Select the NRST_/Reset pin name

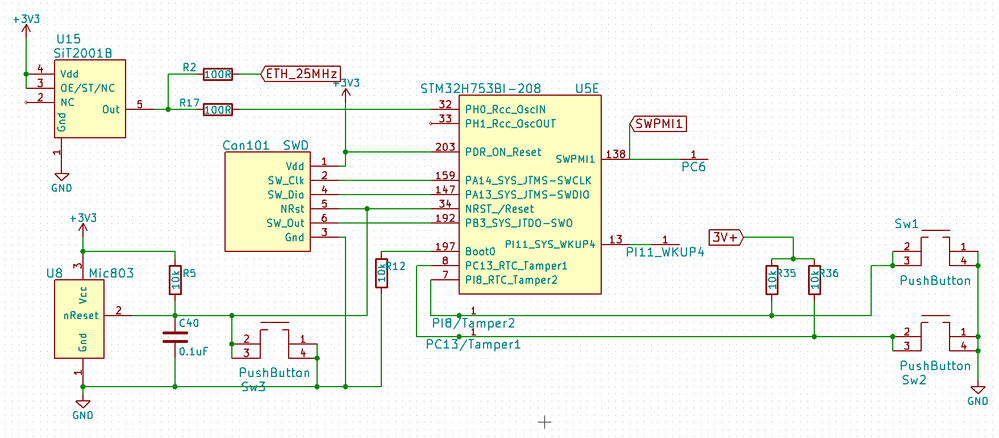(500, 208)
